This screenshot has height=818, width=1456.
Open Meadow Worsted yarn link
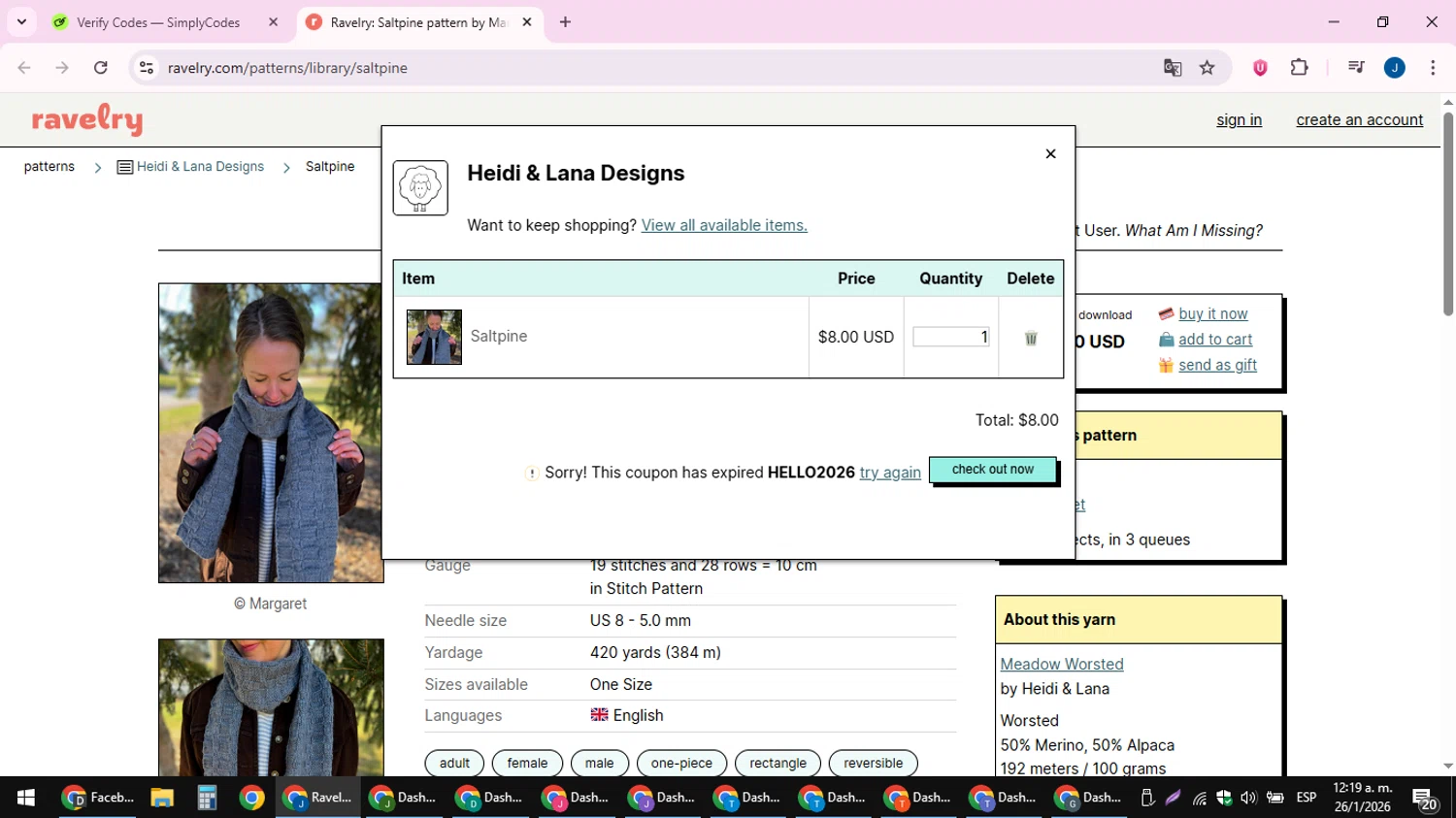(x=1062, y=664)
